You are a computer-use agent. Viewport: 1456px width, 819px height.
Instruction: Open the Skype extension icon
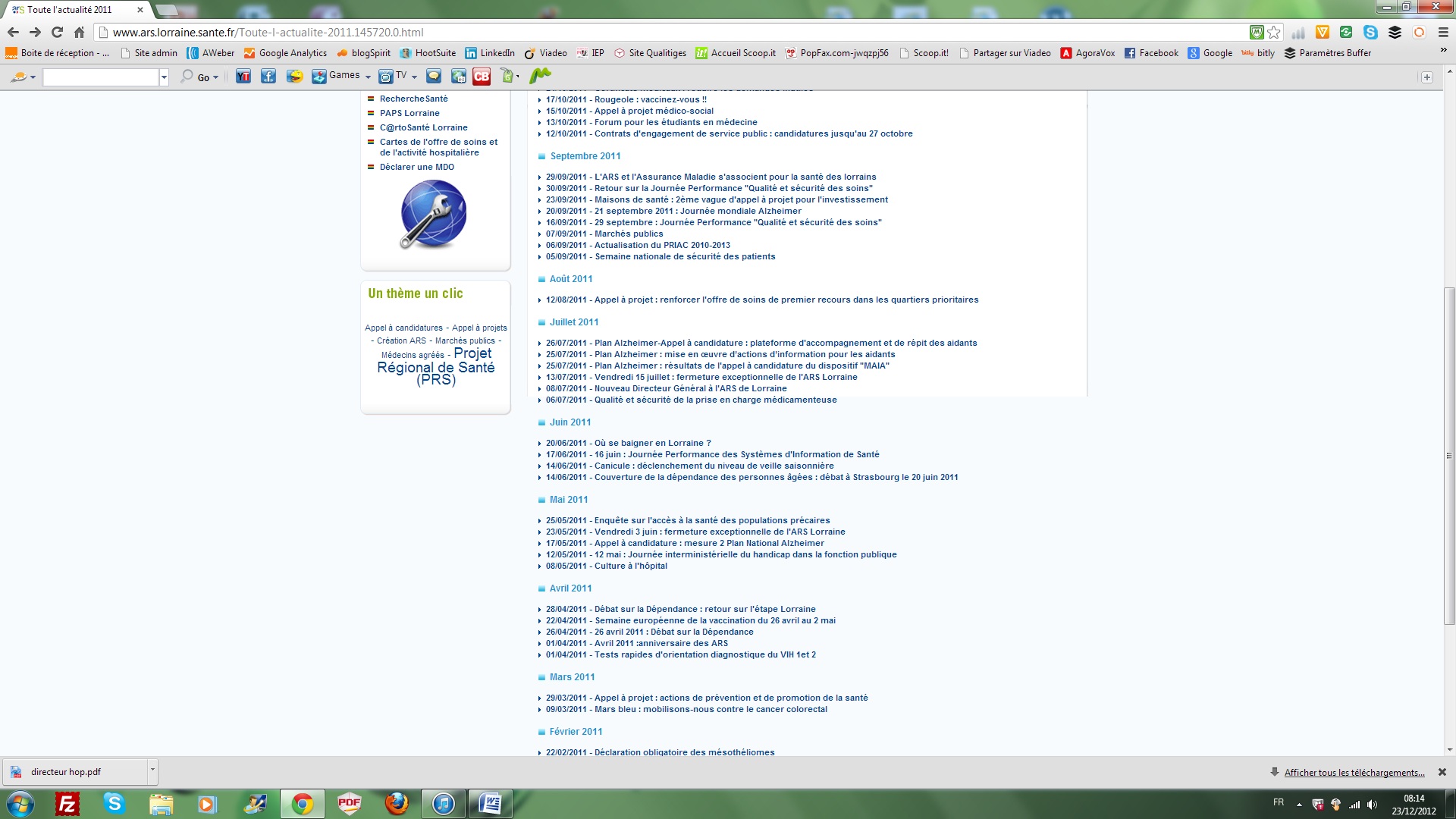[x=1370, y=33]
